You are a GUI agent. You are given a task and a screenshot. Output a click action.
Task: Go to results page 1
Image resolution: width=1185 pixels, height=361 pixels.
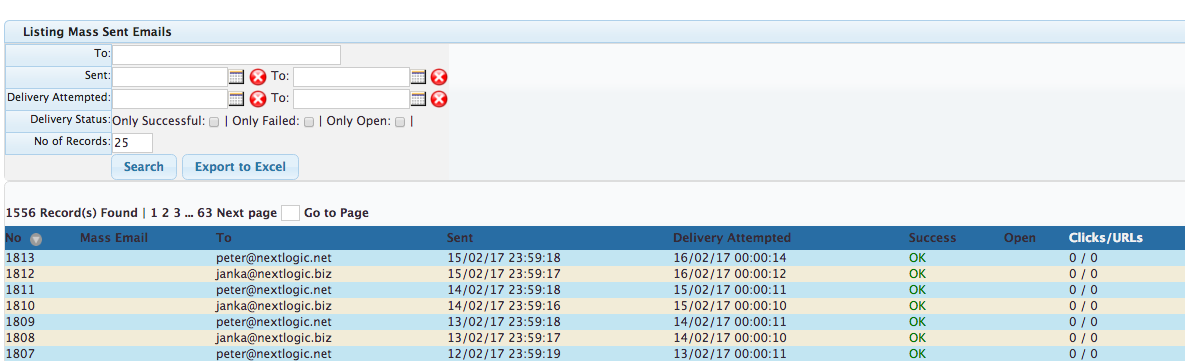point(153,213)
